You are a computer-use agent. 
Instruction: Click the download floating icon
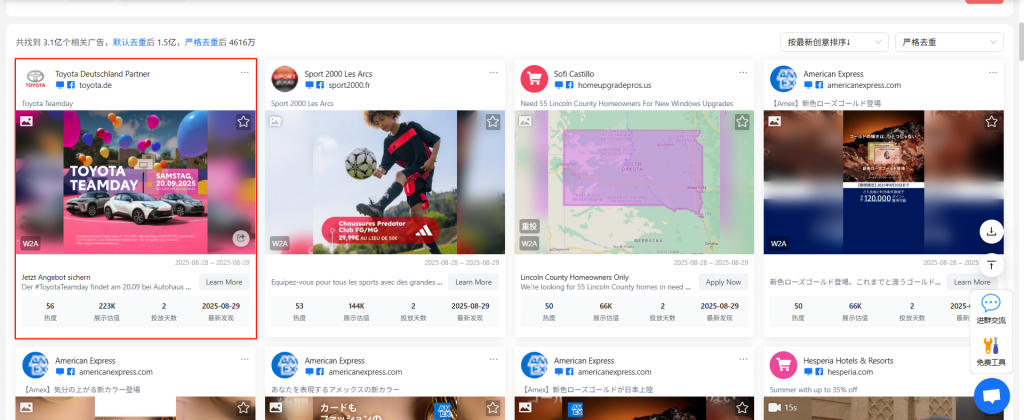coord(991,231)
